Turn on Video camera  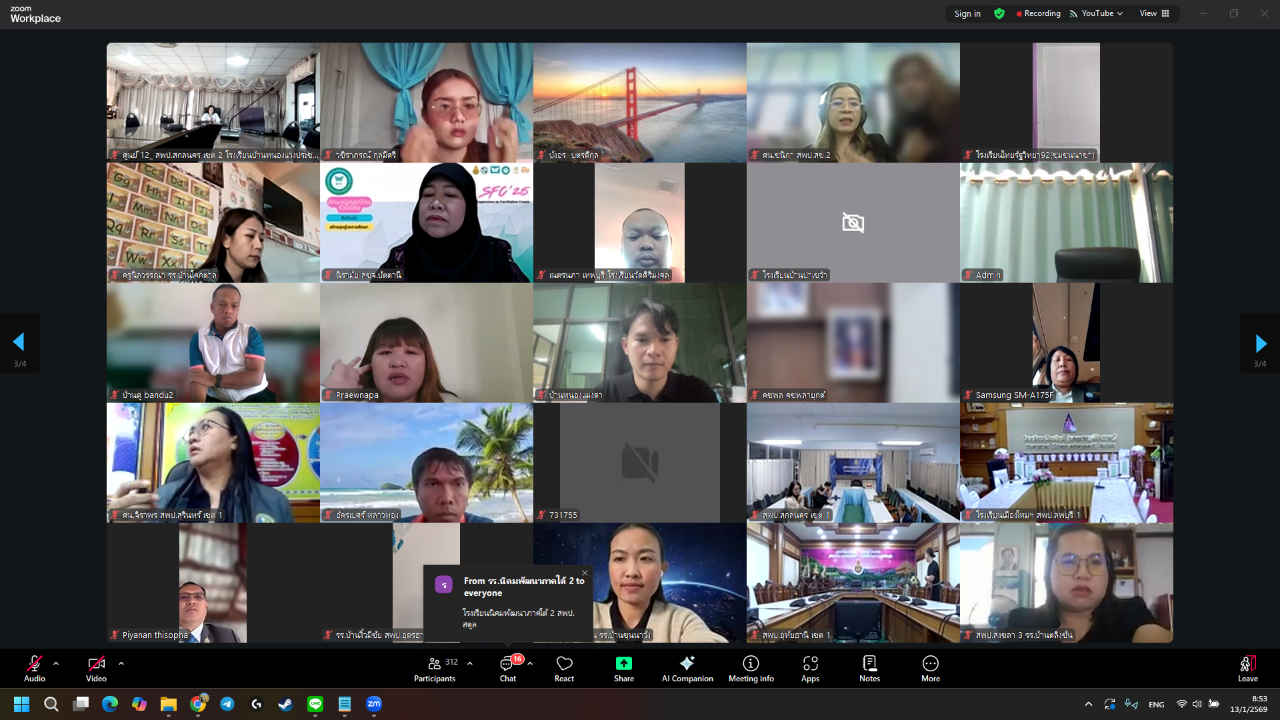coord(96,668)
